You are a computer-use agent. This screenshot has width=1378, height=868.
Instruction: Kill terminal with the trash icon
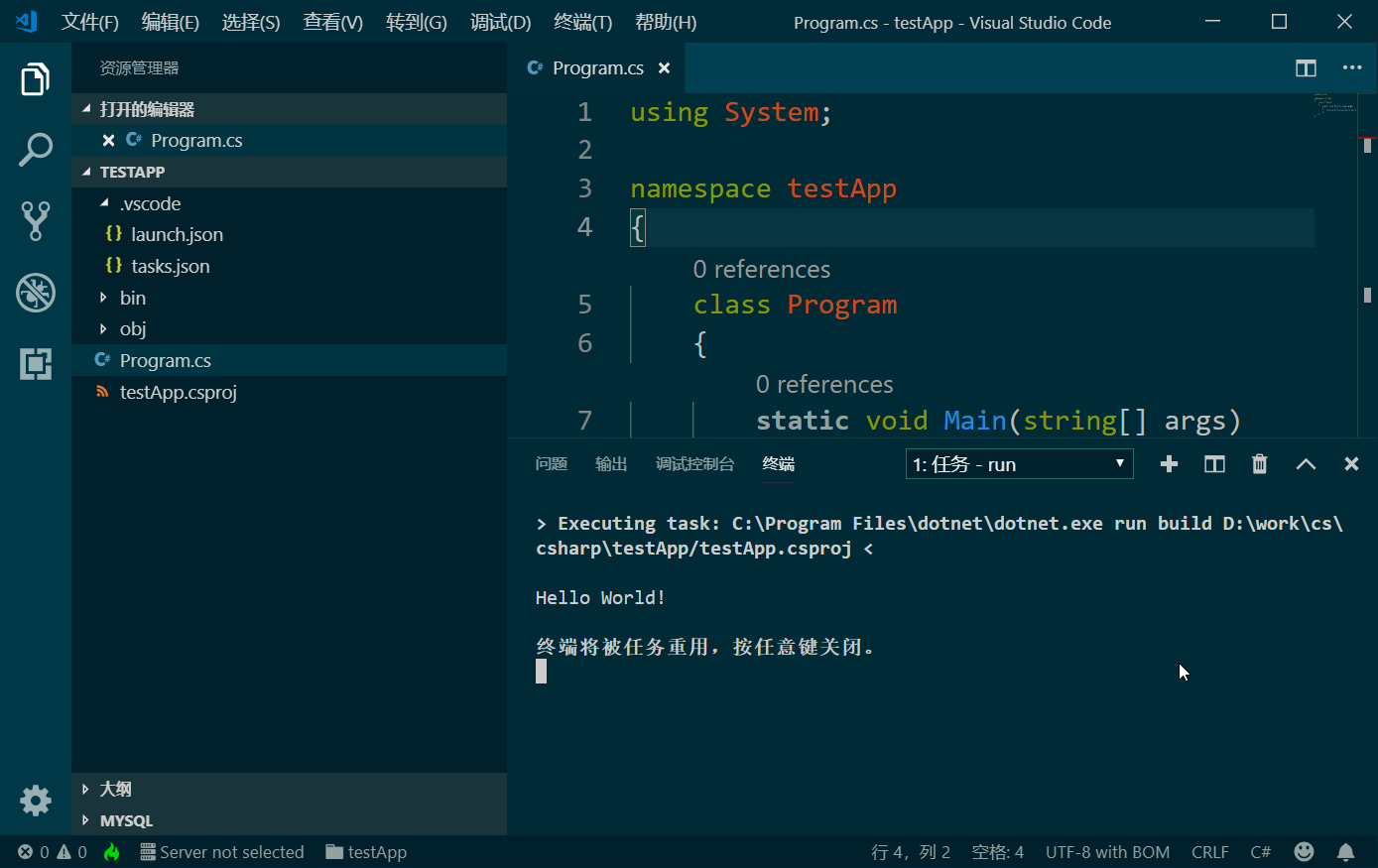1259,464
